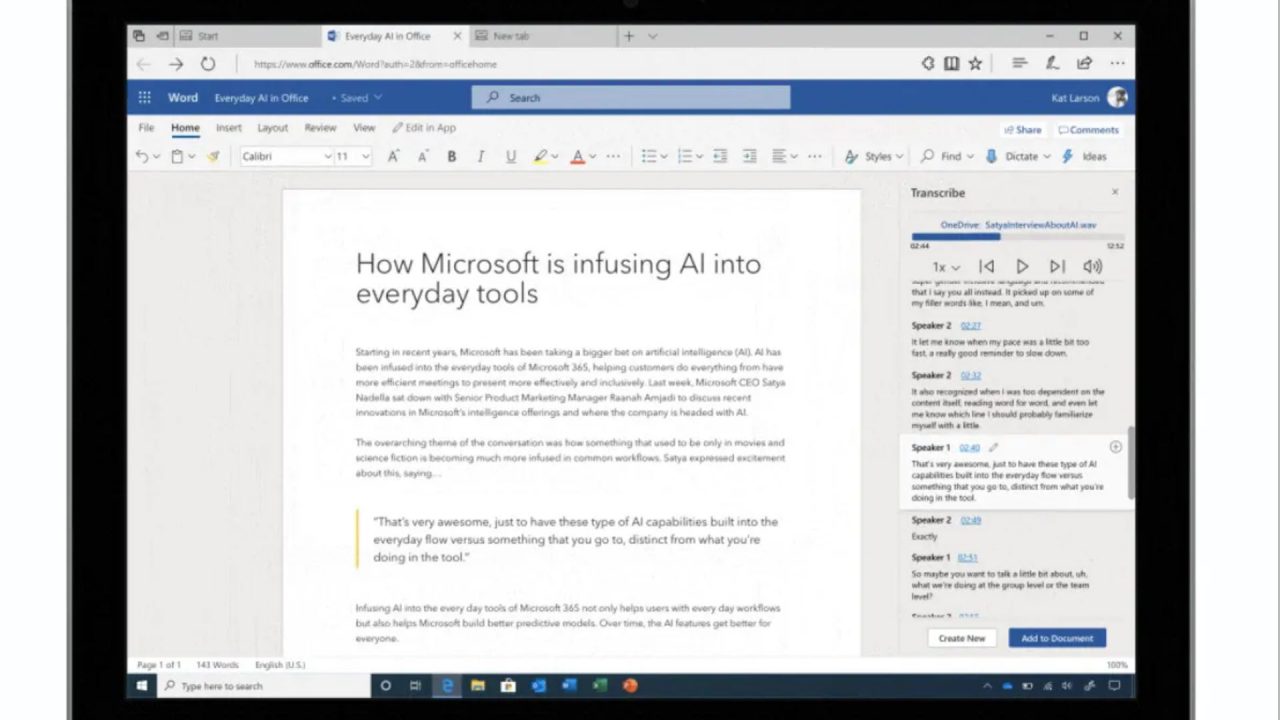Open File Explorer from the taskbar
The height and width of the screenshot is (720, 1280).
click(478, 686)
